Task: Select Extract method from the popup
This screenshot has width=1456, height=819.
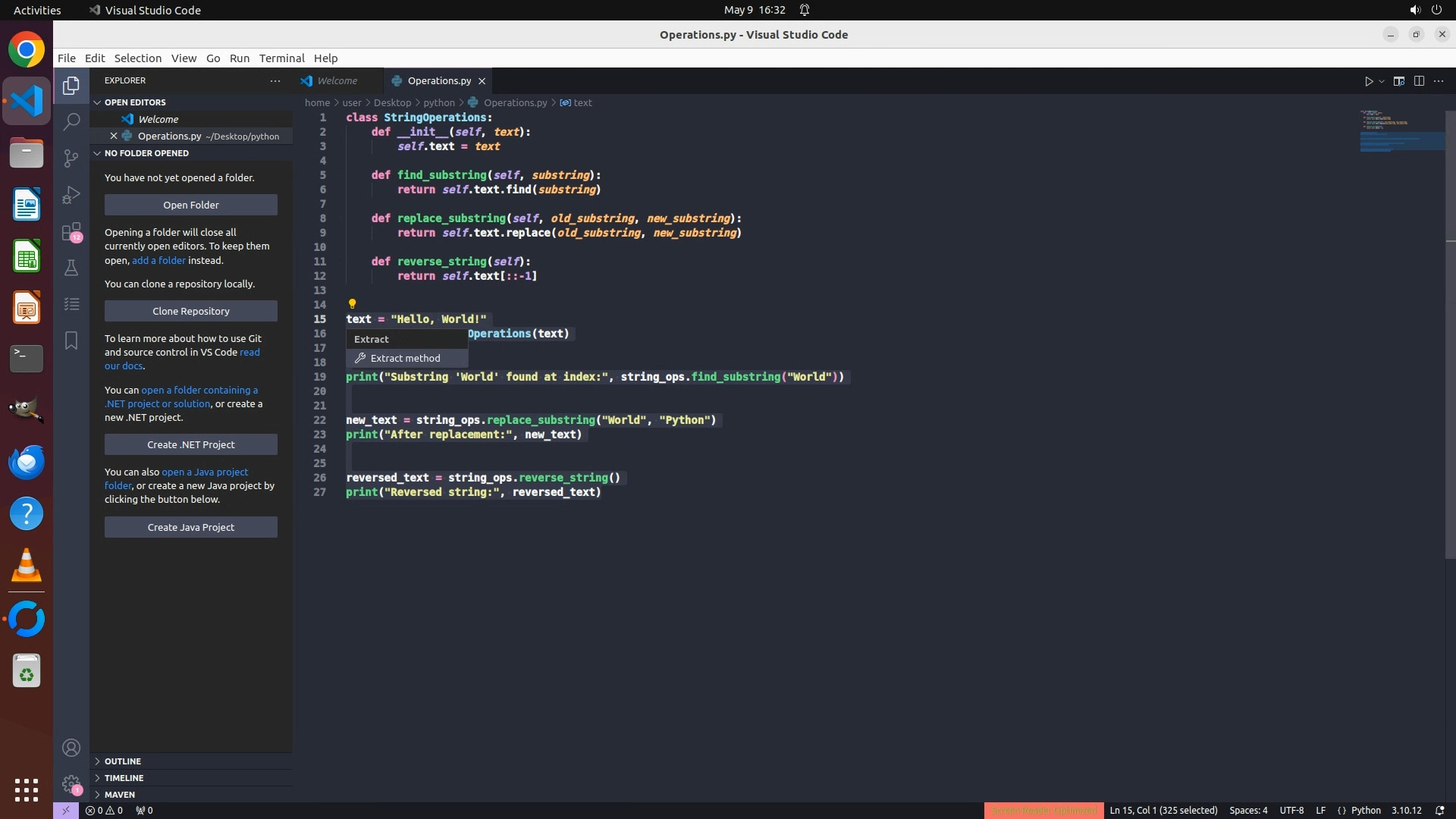Action: tap(405, 358)
